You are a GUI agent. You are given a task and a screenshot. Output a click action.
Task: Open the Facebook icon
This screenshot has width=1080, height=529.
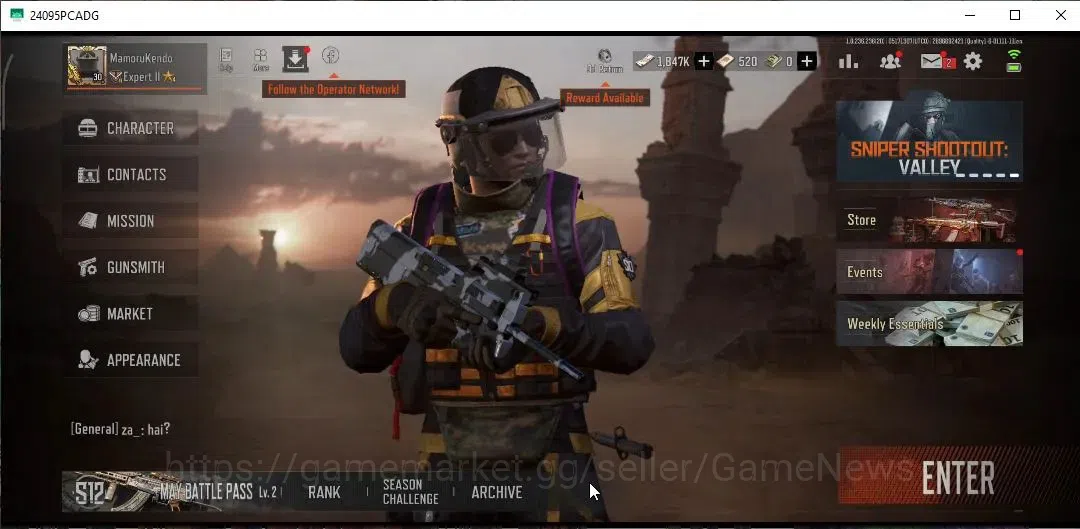pos(331,55)
